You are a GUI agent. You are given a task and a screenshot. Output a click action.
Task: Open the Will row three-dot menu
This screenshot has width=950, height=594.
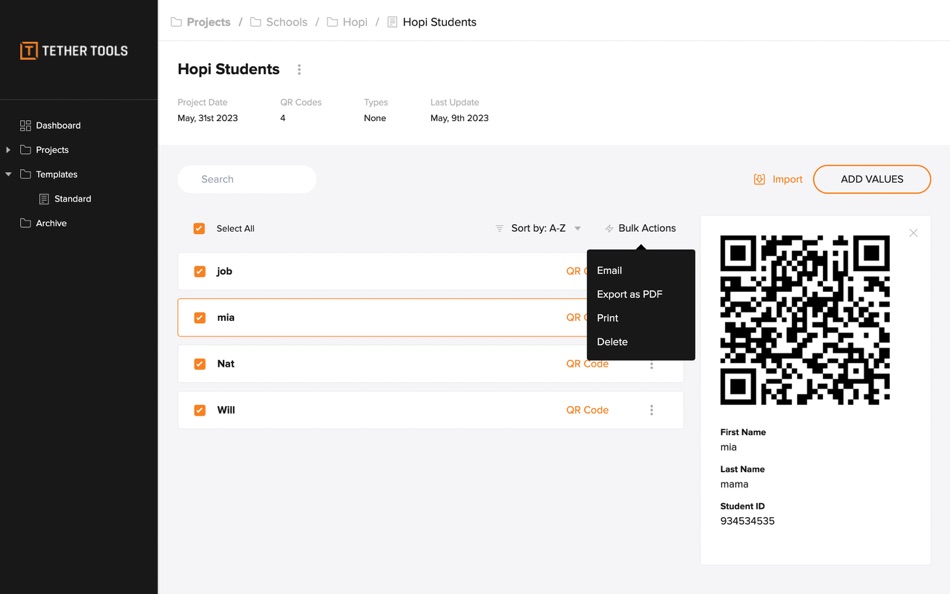(651, 410)
